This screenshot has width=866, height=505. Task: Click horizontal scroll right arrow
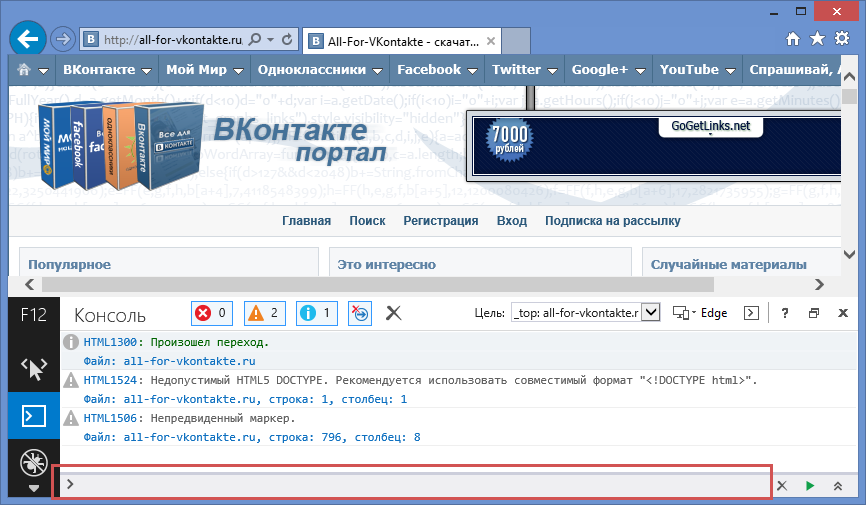point(820,285)
